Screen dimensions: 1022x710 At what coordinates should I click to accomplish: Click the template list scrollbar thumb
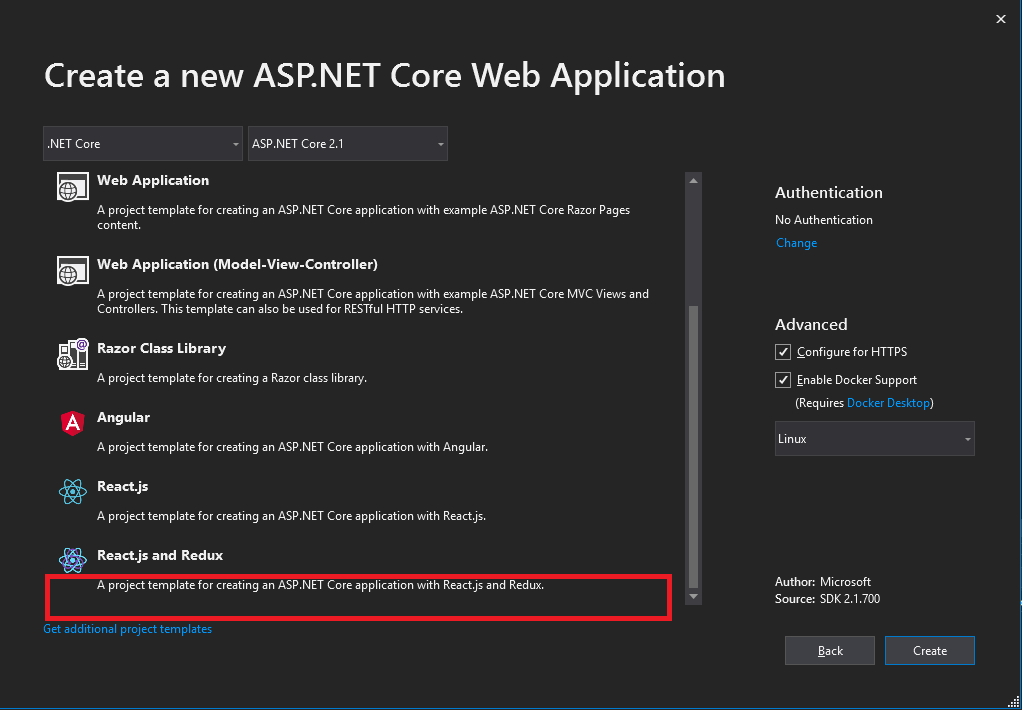click(x=694, y=447)
